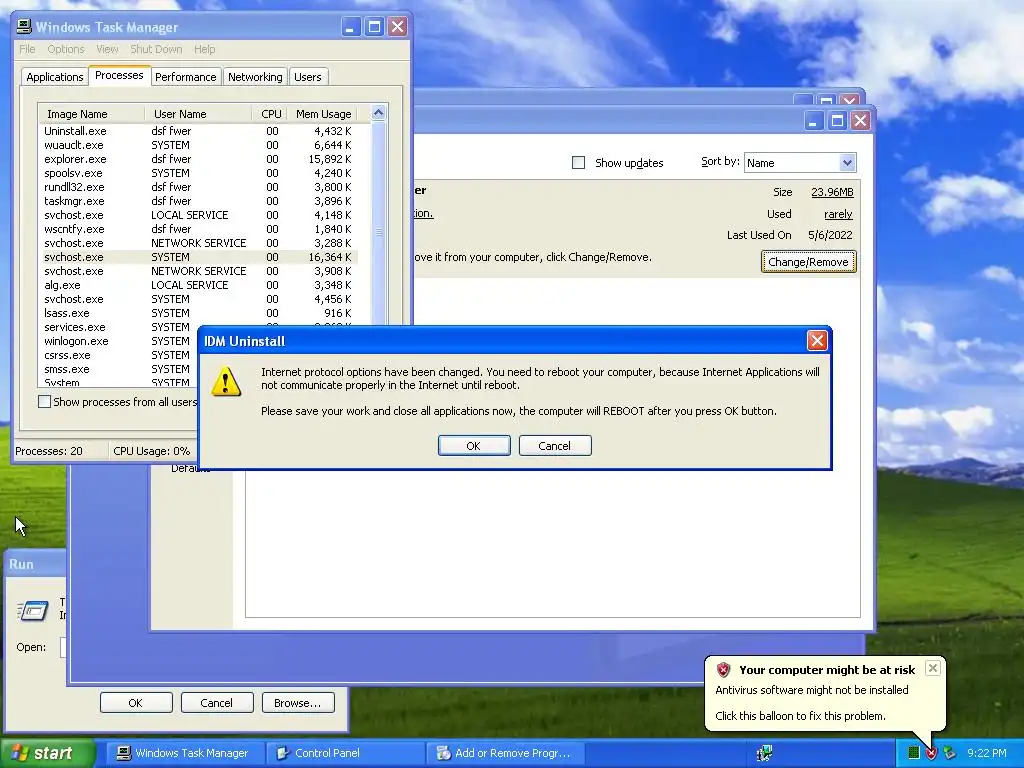Viewport: 1024px width, 768px height.
Task: Select the explorer.exe process row
Action: (199, 159)
